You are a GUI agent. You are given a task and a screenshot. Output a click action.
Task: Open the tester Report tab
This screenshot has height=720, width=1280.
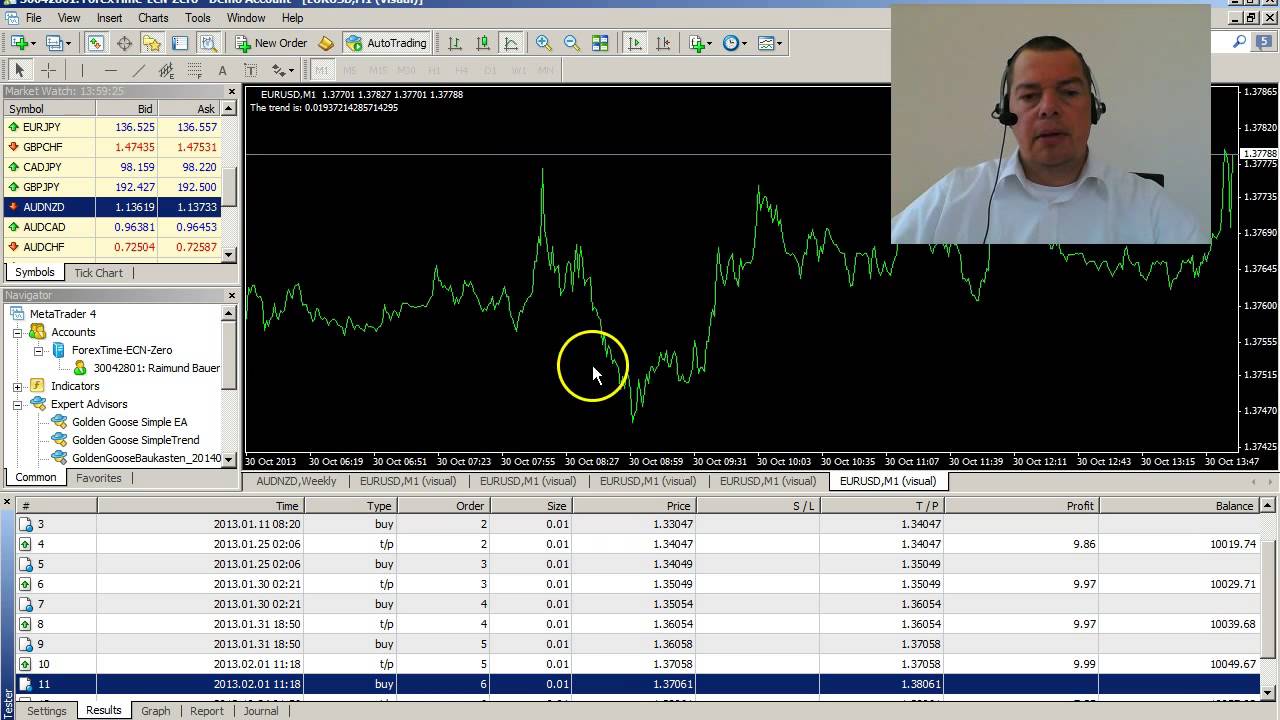(206, 711)
